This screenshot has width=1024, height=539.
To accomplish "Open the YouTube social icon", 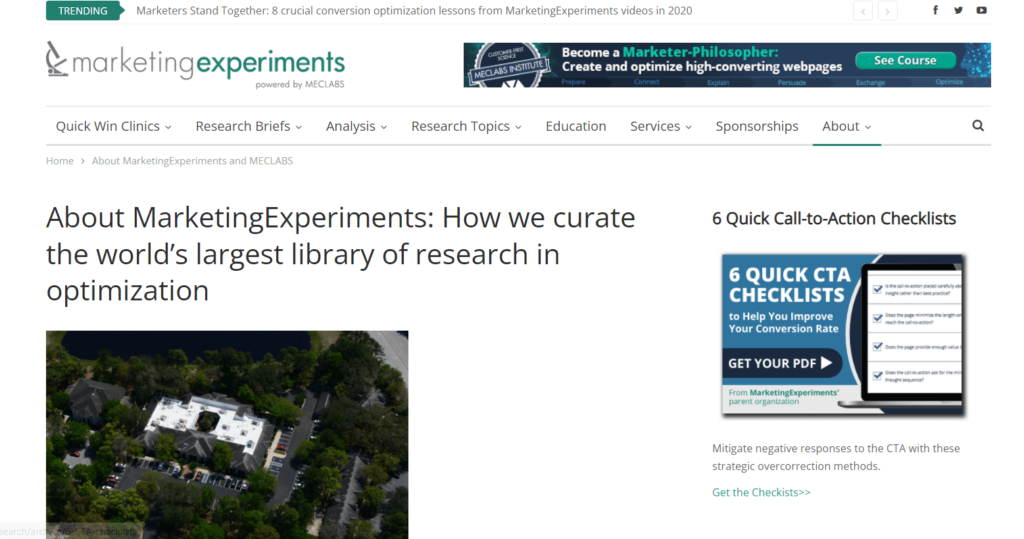I will tap(982, 10).
